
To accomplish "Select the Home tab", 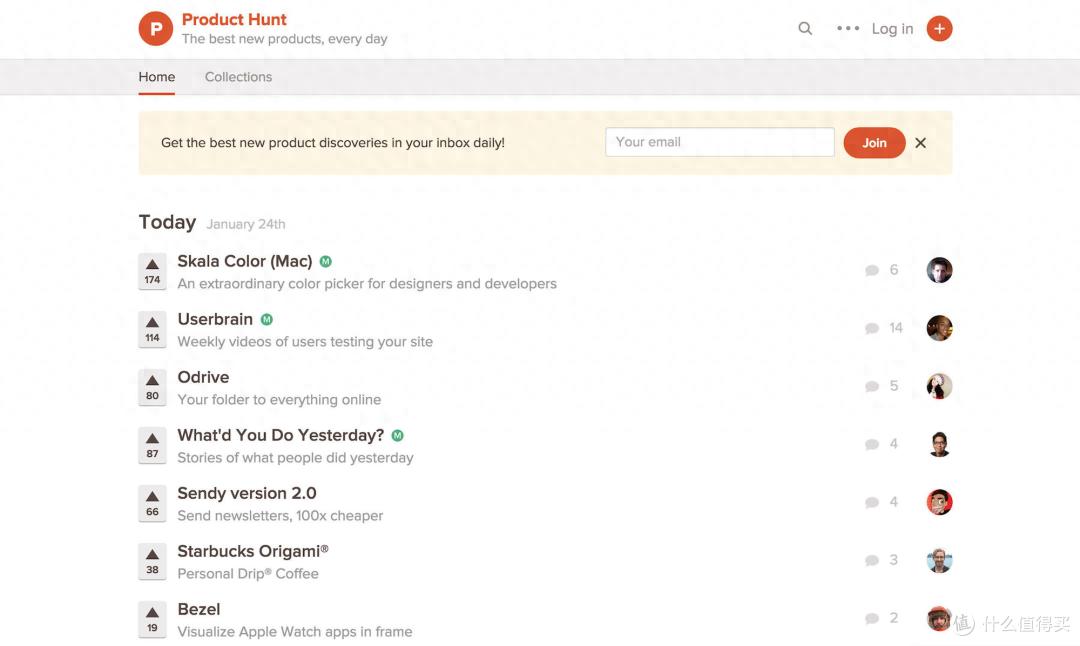I will point(157,77).
